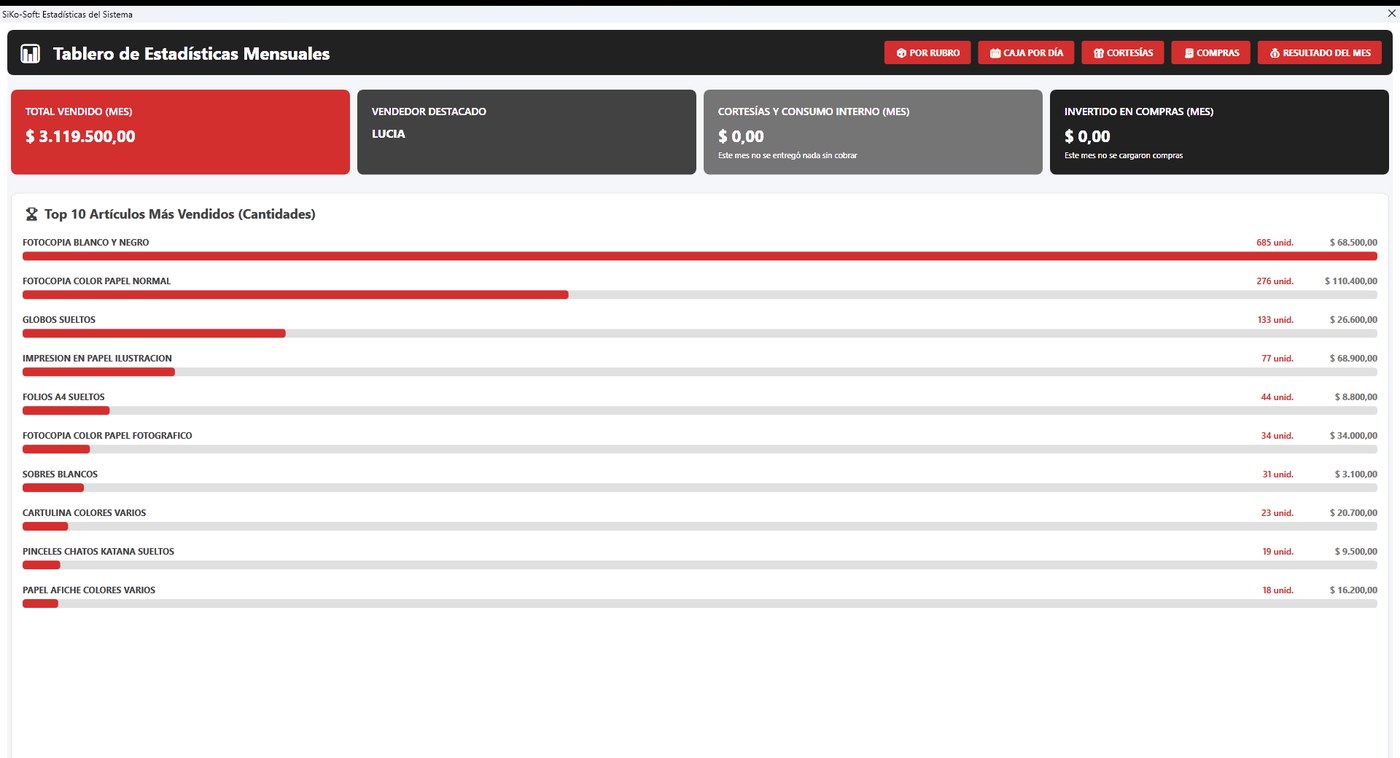This screenshot has width=1400, height=758.
Task: Click the SOBRES BLANCOS item name
Action: [x=60, y=474]
